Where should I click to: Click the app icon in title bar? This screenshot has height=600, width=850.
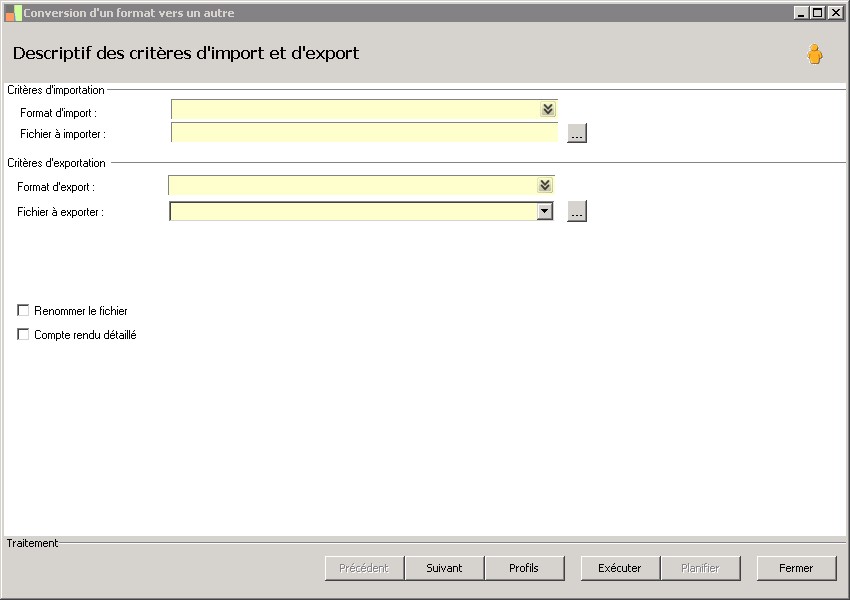click(x=13, y=13)
